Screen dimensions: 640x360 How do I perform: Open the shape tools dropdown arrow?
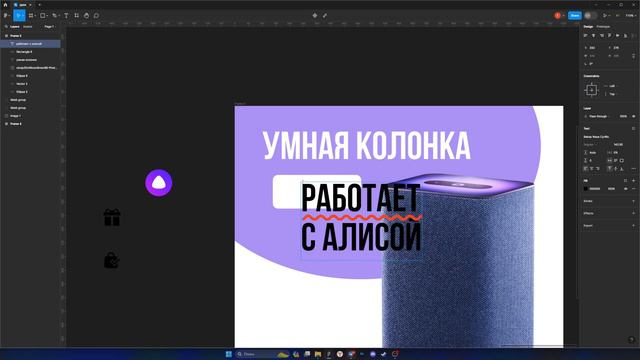tap(47, 16)
